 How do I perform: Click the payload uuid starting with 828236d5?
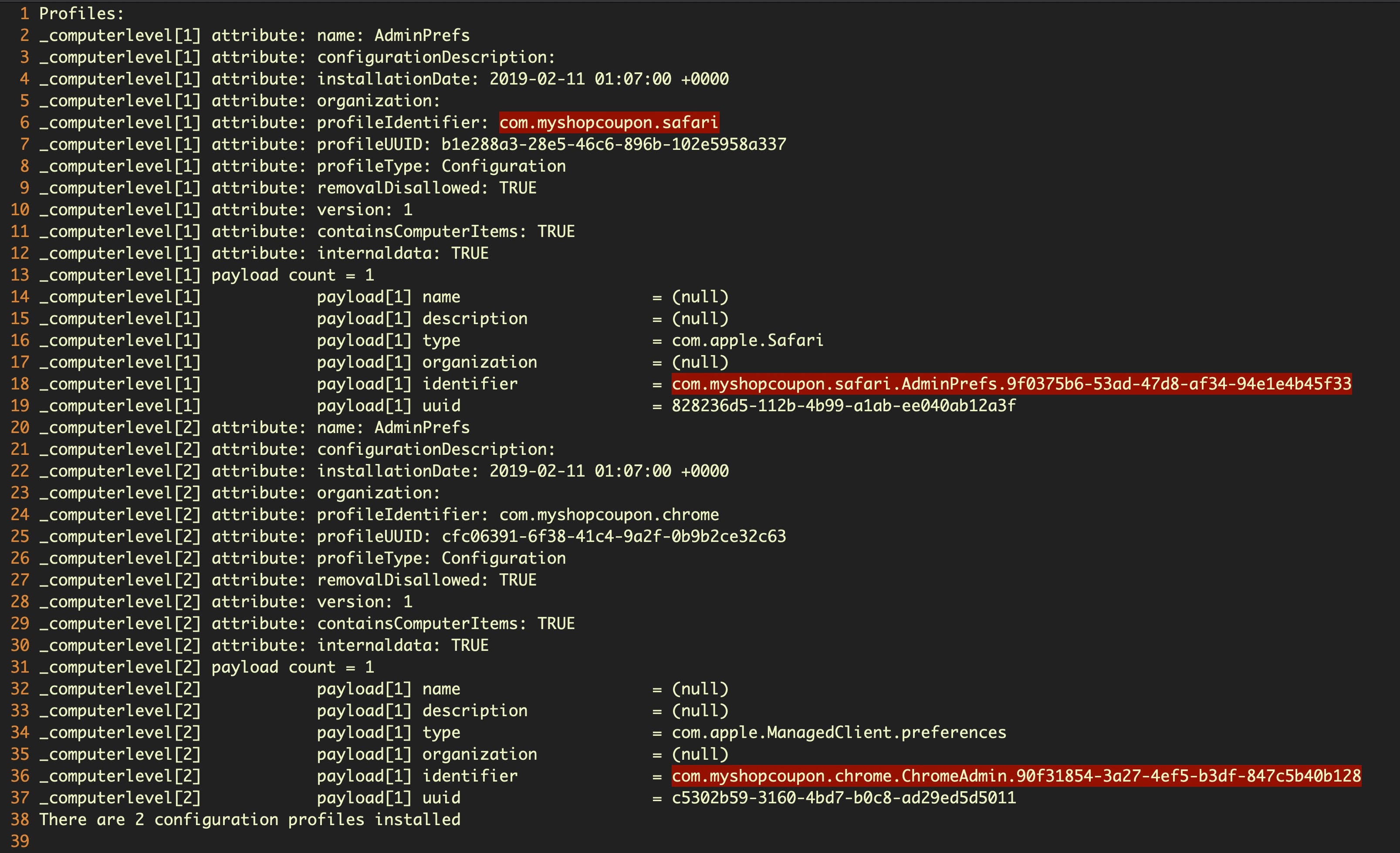843,406
